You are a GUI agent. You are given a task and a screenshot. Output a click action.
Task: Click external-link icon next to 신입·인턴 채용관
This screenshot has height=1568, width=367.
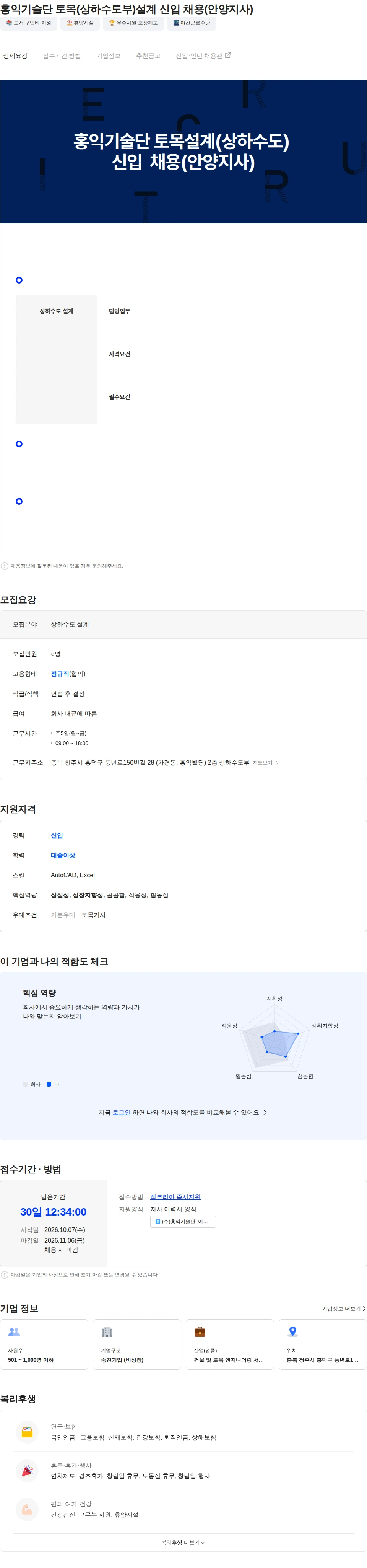pyautogui.click(x=228, y=55)
